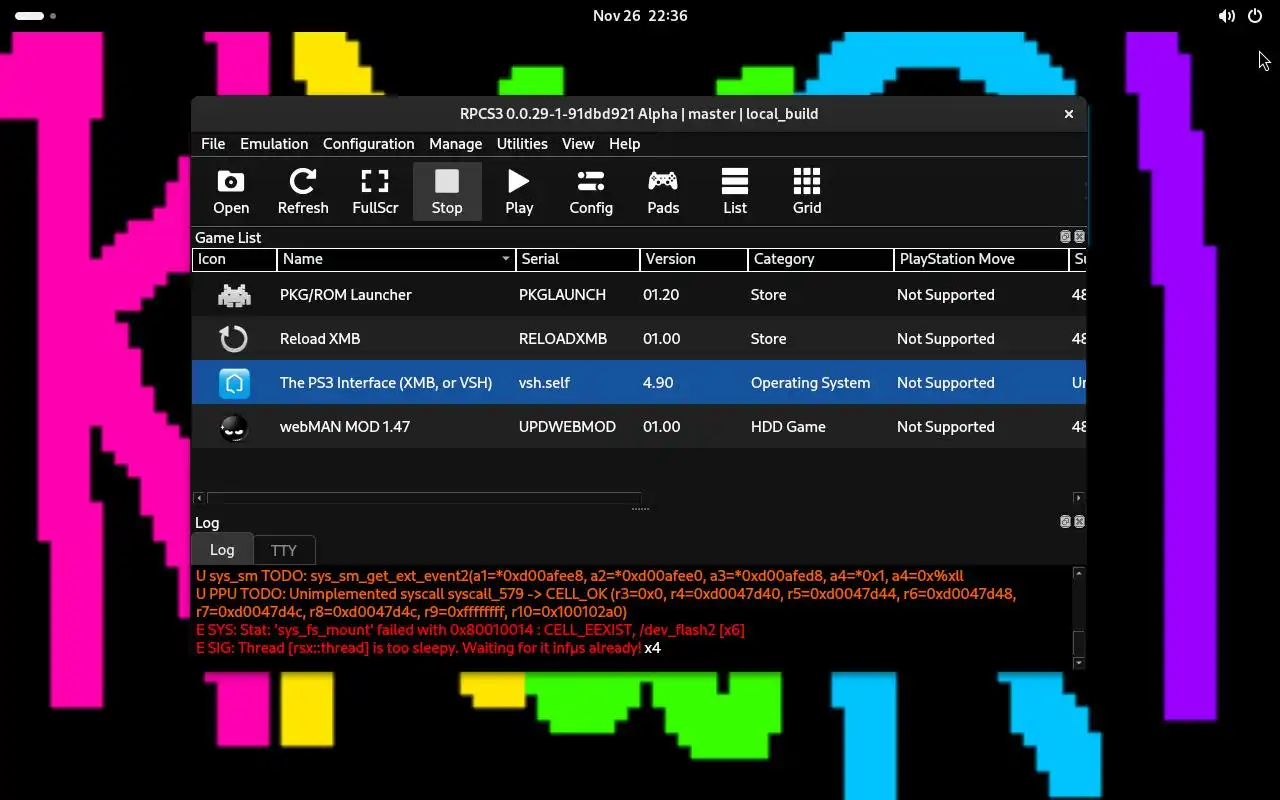Sort by the Version column
This screenshot has width=1280, height=800.
694,259
